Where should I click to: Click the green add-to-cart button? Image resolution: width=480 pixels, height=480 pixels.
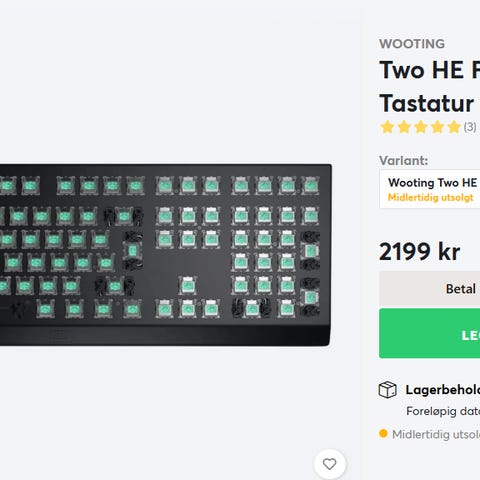click(430, 333)
